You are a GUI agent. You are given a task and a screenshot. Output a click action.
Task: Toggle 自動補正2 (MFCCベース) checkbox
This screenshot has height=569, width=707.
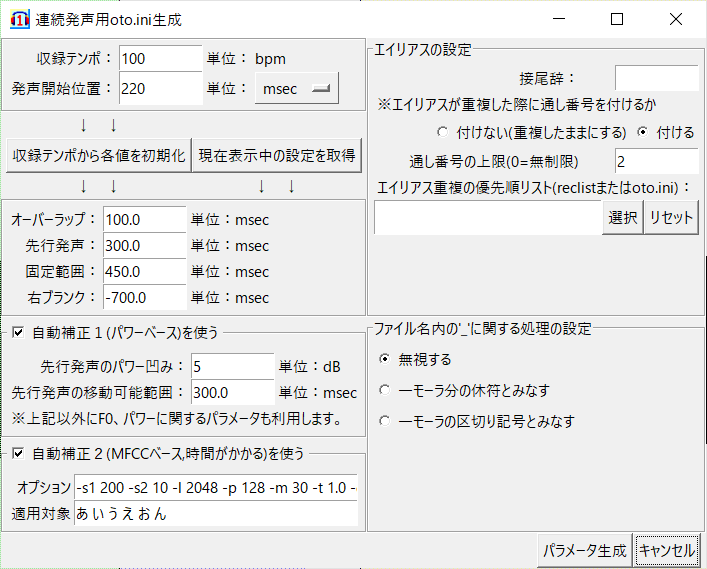[18, 453]
